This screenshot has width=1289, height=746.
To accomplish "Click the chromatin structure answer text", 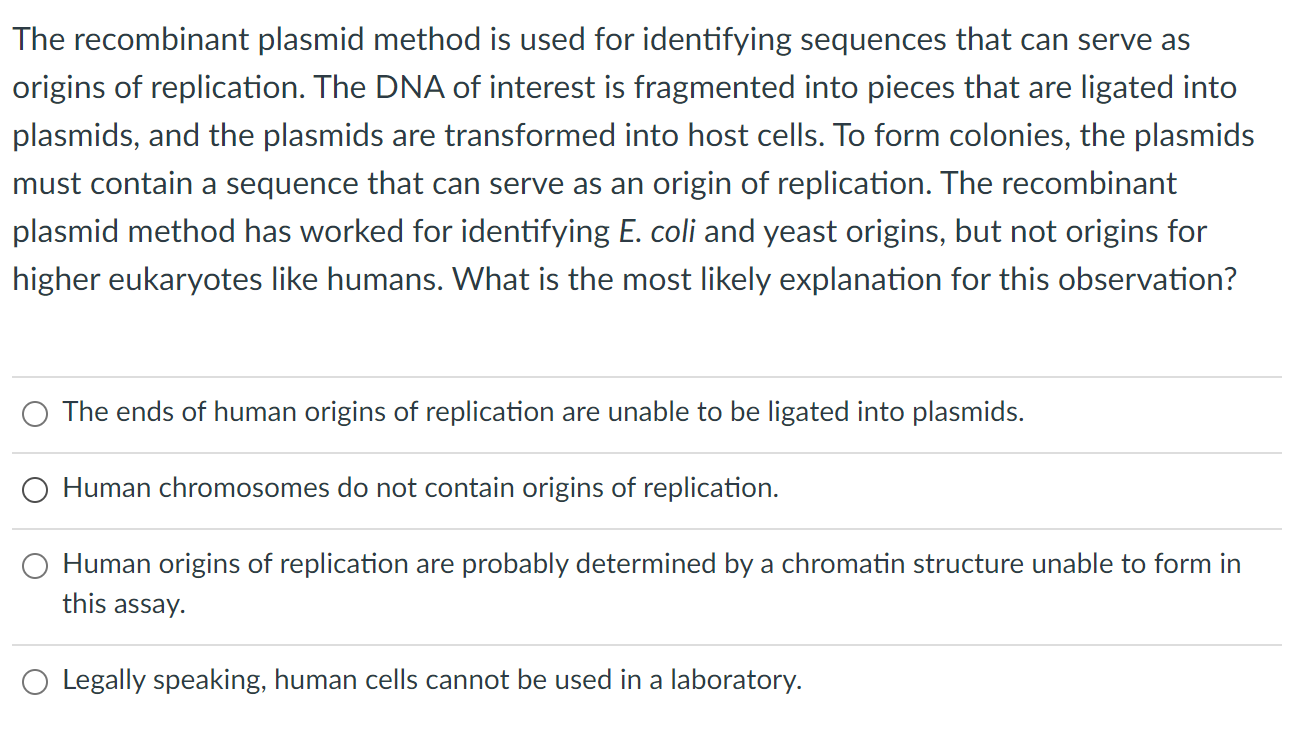I will click(x=650, y=563).
